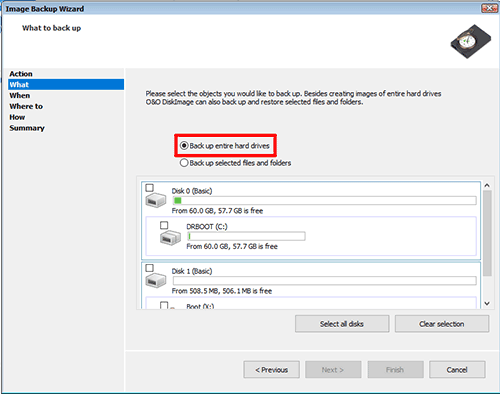Click the Disk 0 hard drive icon

(x=156, y=201)
